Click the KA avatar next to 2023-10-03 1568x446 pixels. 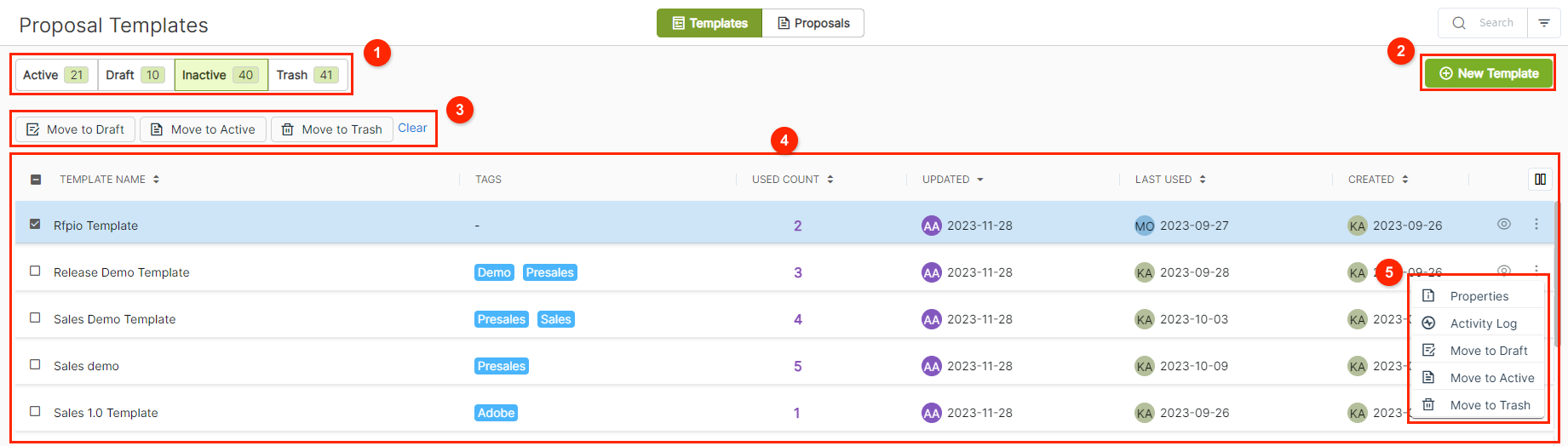pyautogui.click(x=1145, y=319)
